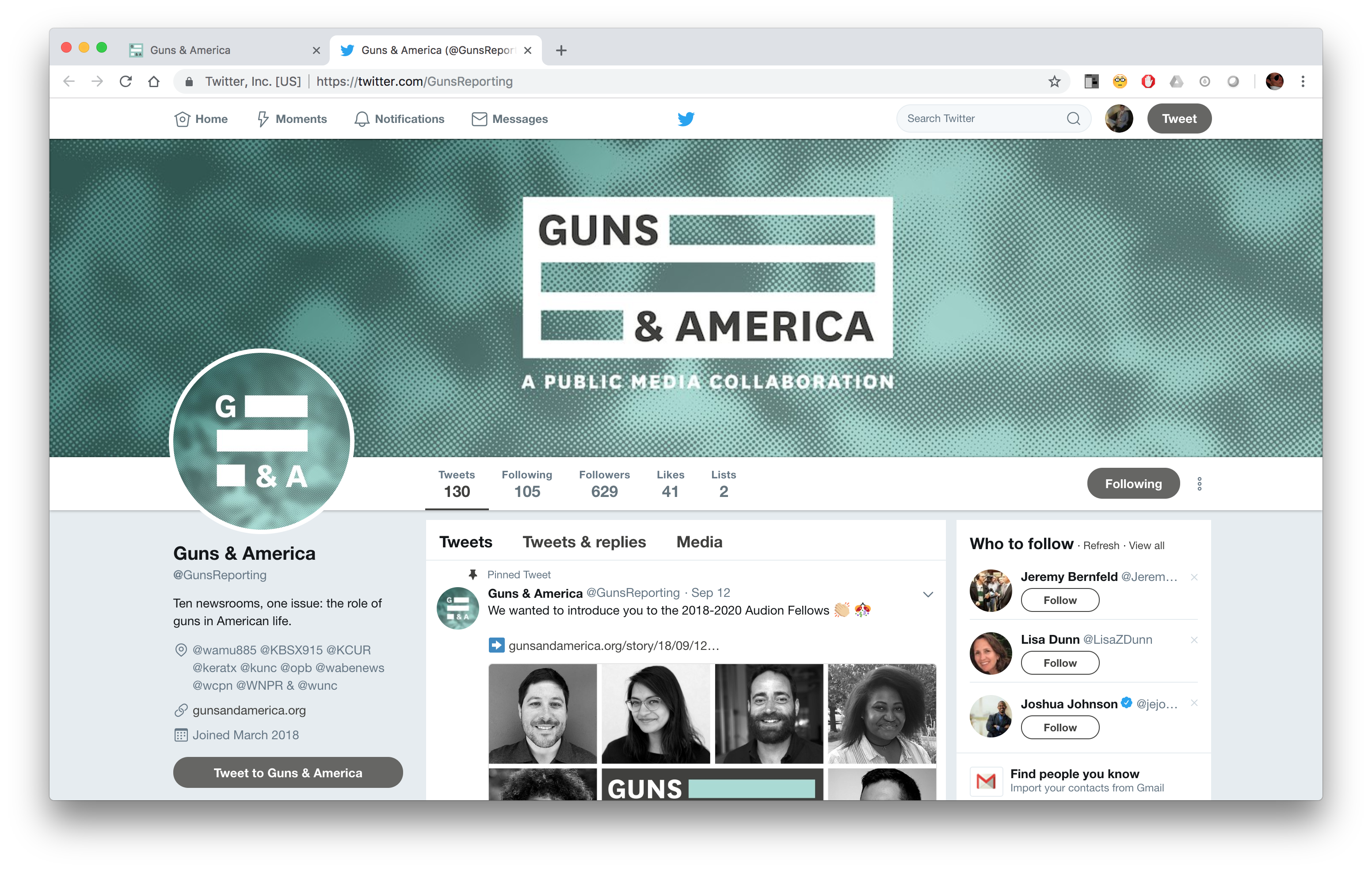The height and width of the screenshot is (871, 1372).
Task: Click the red Opera-style extension icon
Action: coord(1147,81)
